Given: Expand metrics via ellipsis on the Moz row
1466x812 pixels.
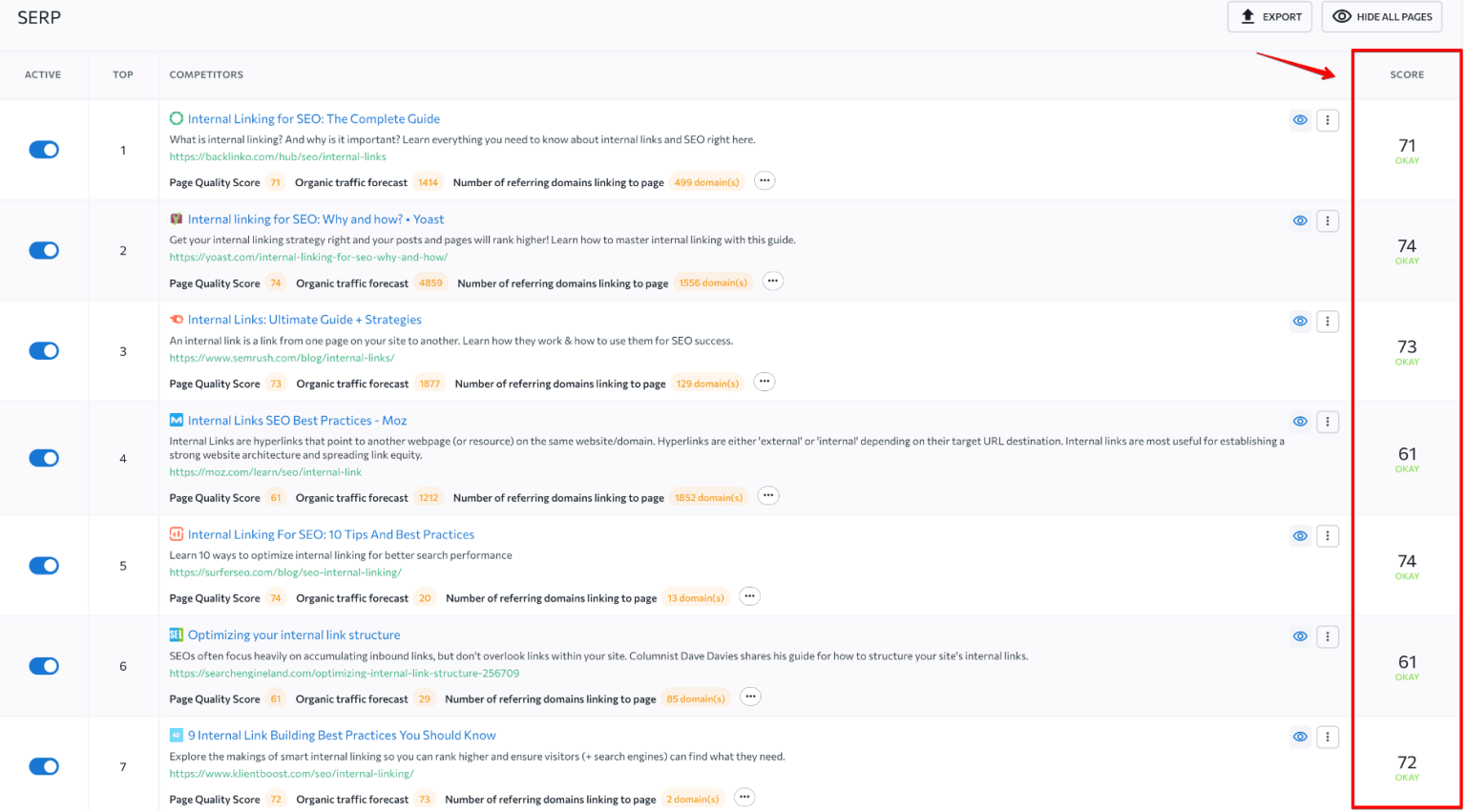Looking at the screenshot, I should tap(767, 495).
